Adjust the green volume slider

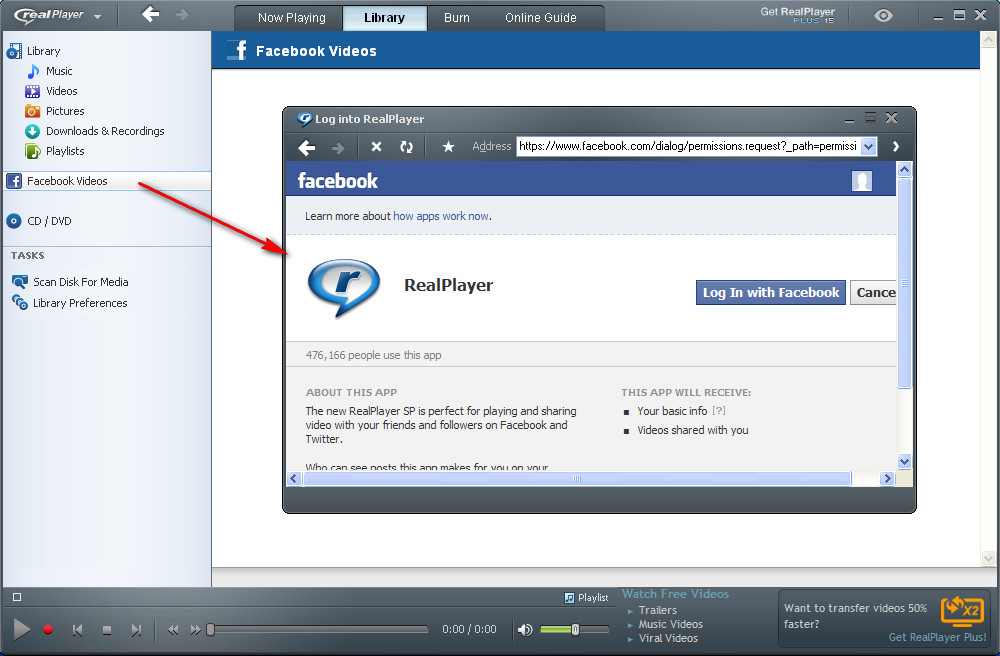(x=574, y=629)
